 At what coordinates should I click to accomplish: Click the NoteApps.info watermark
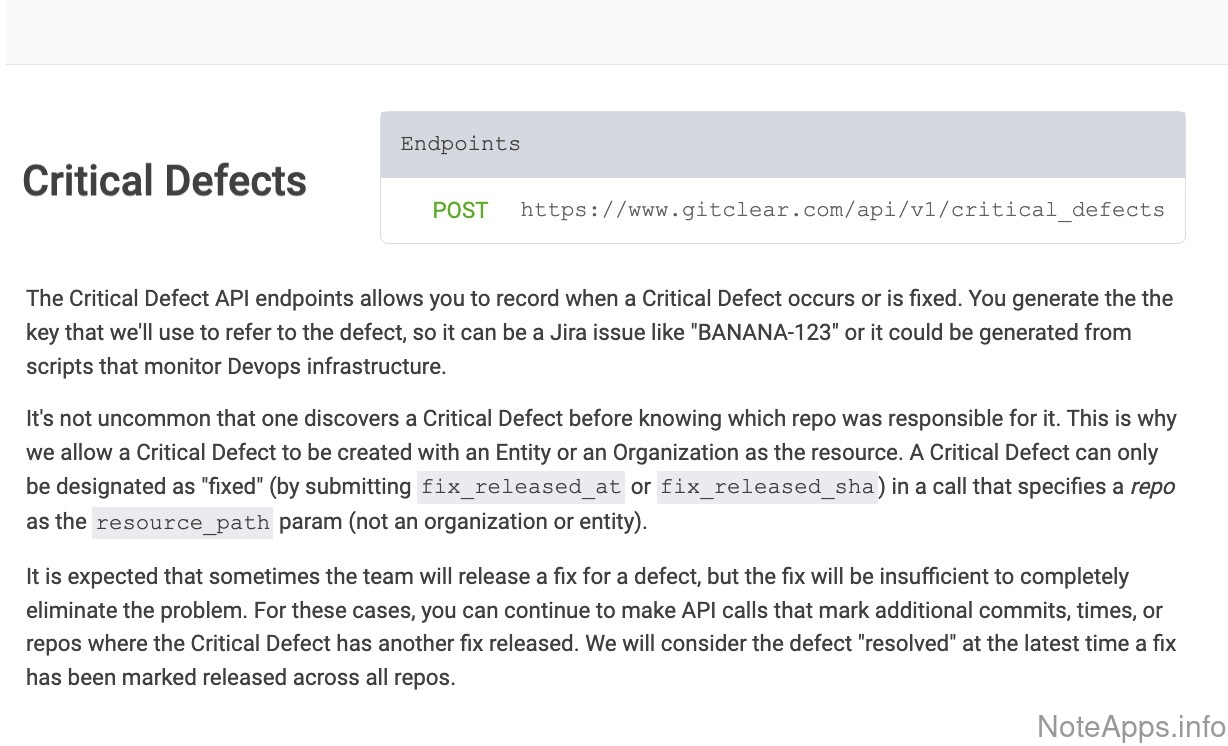pyautogui.click(x=1131, y=724)
